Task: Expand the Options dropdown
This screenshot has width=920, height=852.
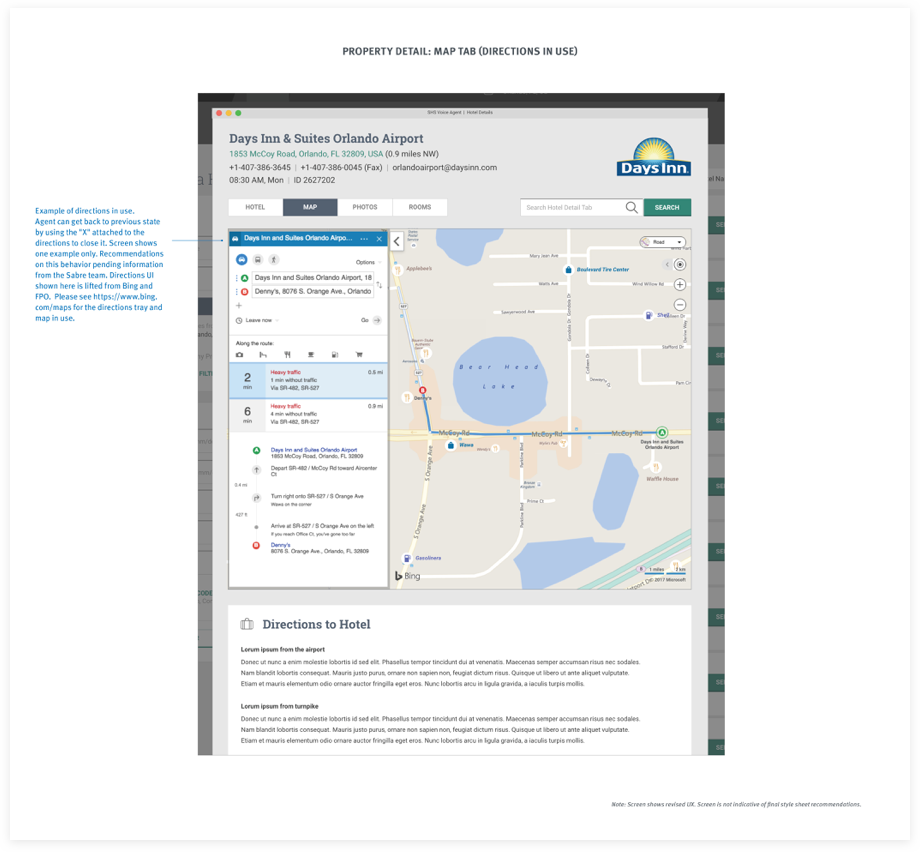Action: coord(368,262)
